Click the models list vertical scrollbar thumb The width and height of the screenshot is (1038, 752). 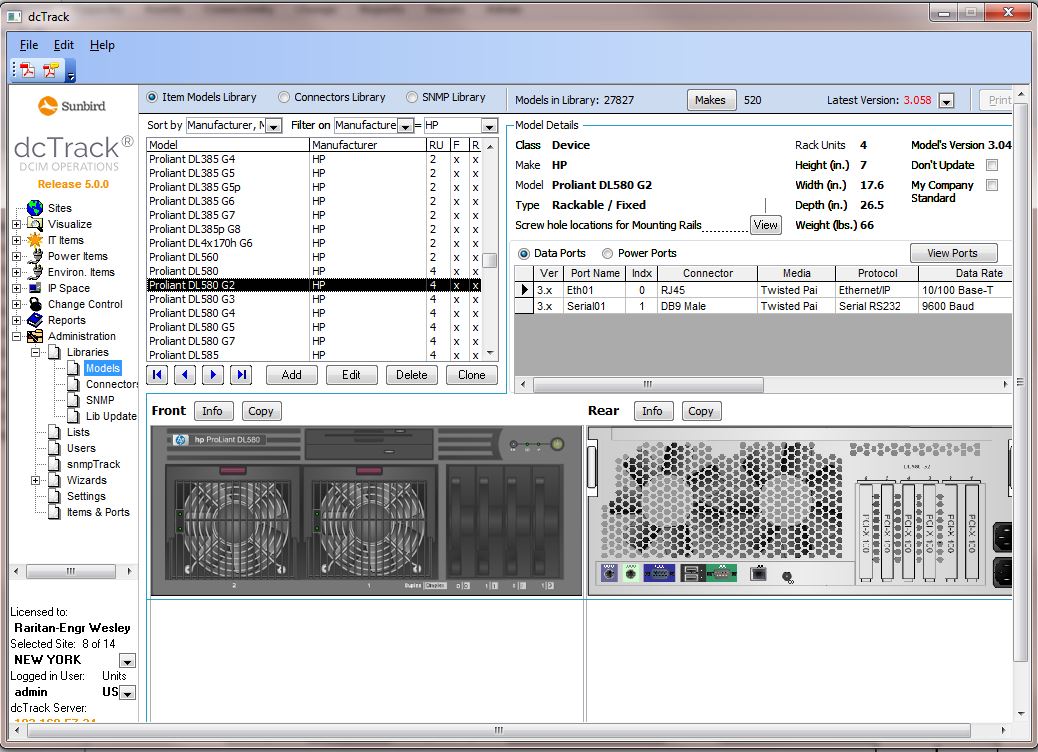pos(490,261)
